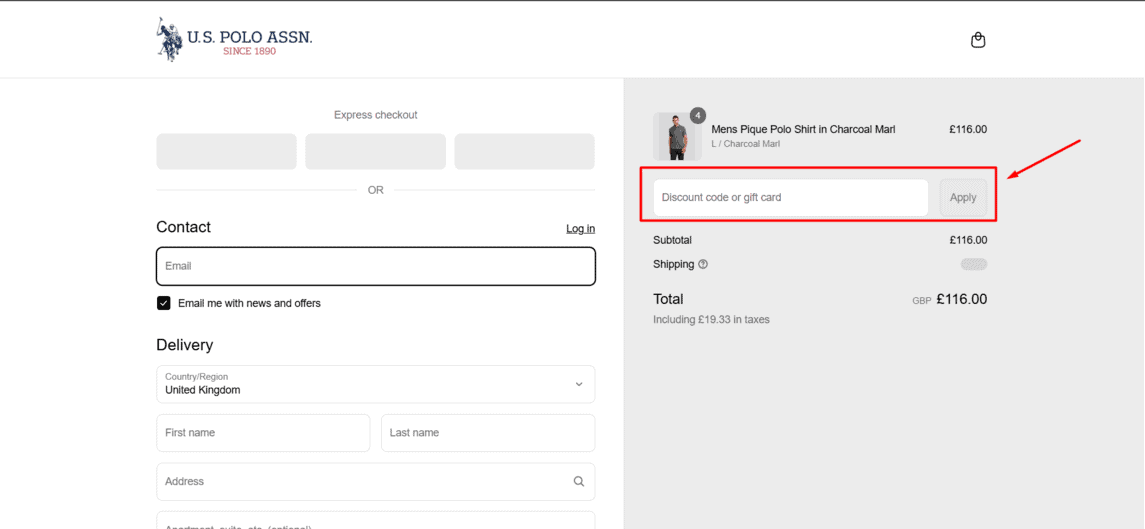This screenshot has width=1145, height=529.
Task: Click the Contact section heading
Action: tap(183, 227)
